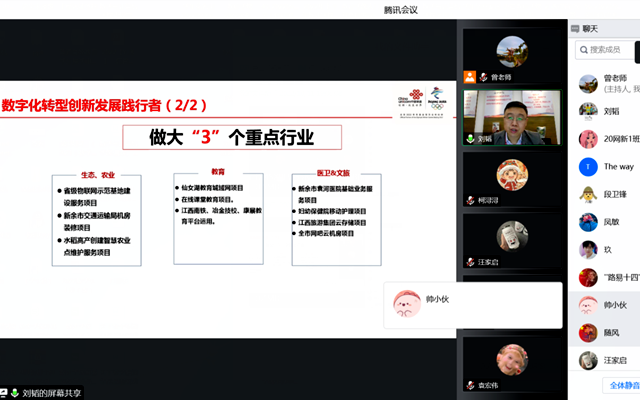Click 随风's avatar in the member list
This screenshot has height=400, width=640.
point(588,332)
